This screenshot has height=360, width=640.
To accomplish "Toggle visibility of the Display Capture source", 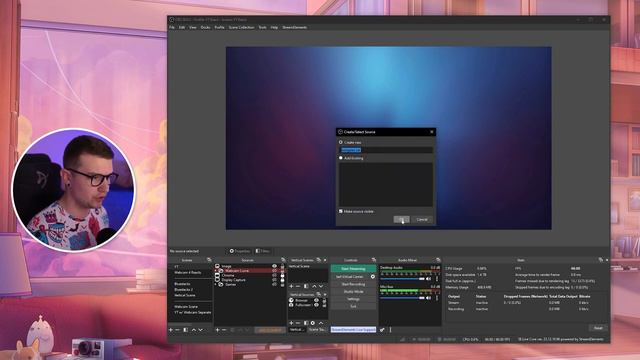I will point(274,280).
